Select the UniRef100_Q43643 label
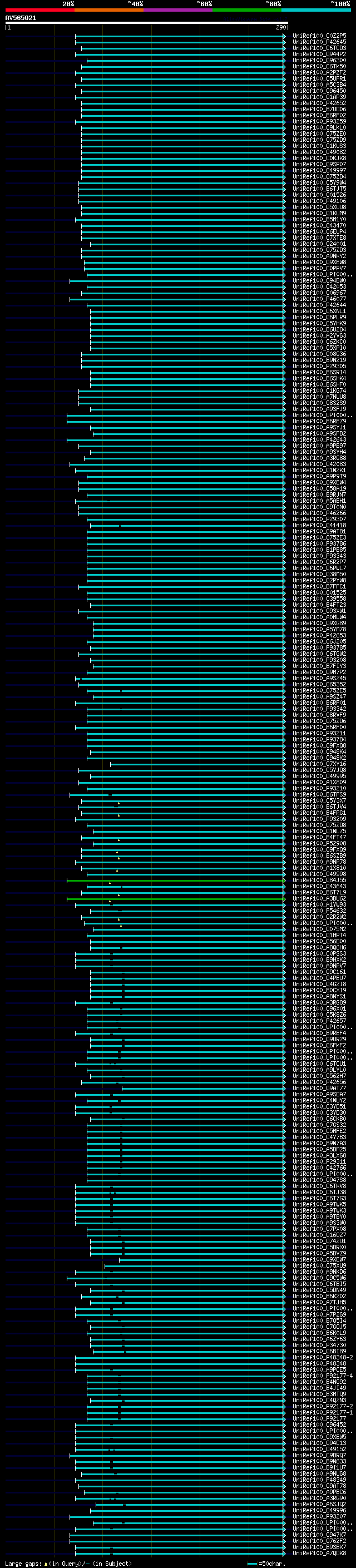The image size is (356, 1568). [x=319, y=886]
